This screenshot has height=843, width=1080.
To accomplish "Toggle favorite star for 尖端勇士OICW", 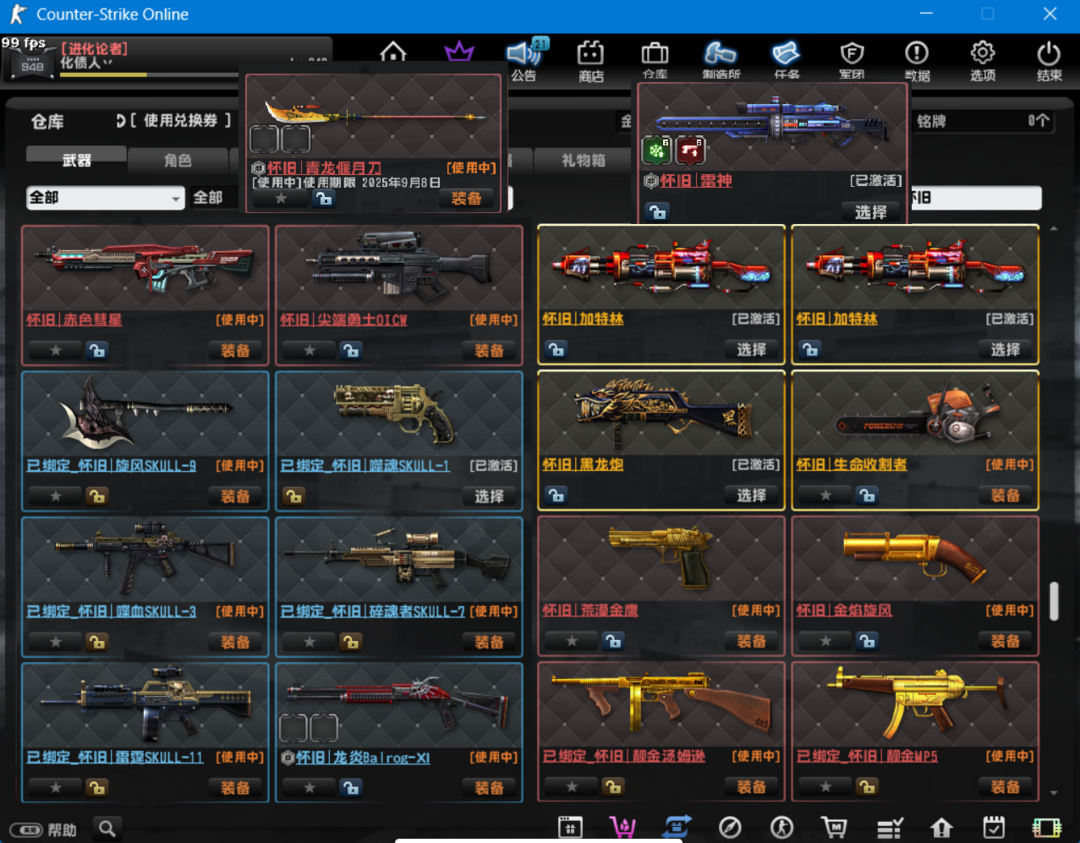I will 310,351.
